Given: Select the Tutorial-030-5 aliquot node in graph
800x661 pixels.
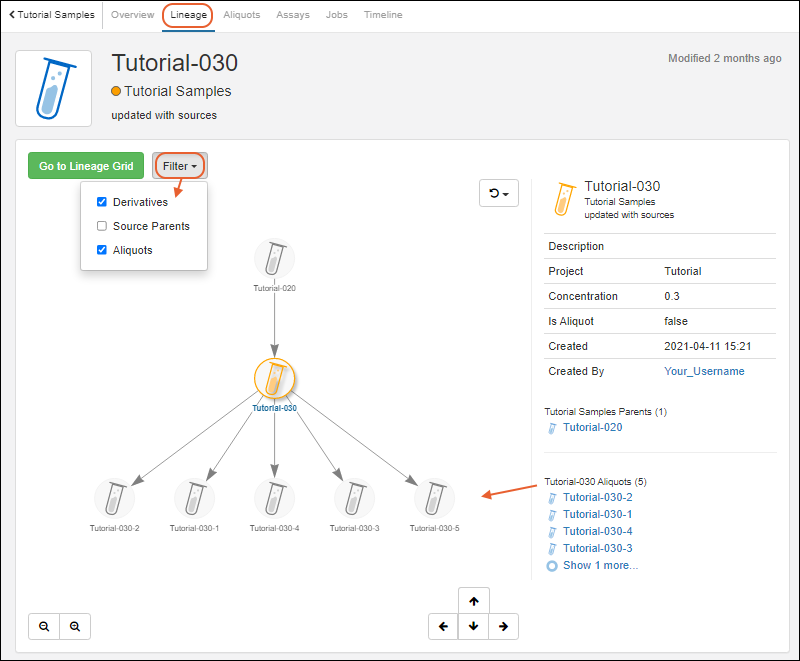Looking at the screenshot, I should click(434, 498).
